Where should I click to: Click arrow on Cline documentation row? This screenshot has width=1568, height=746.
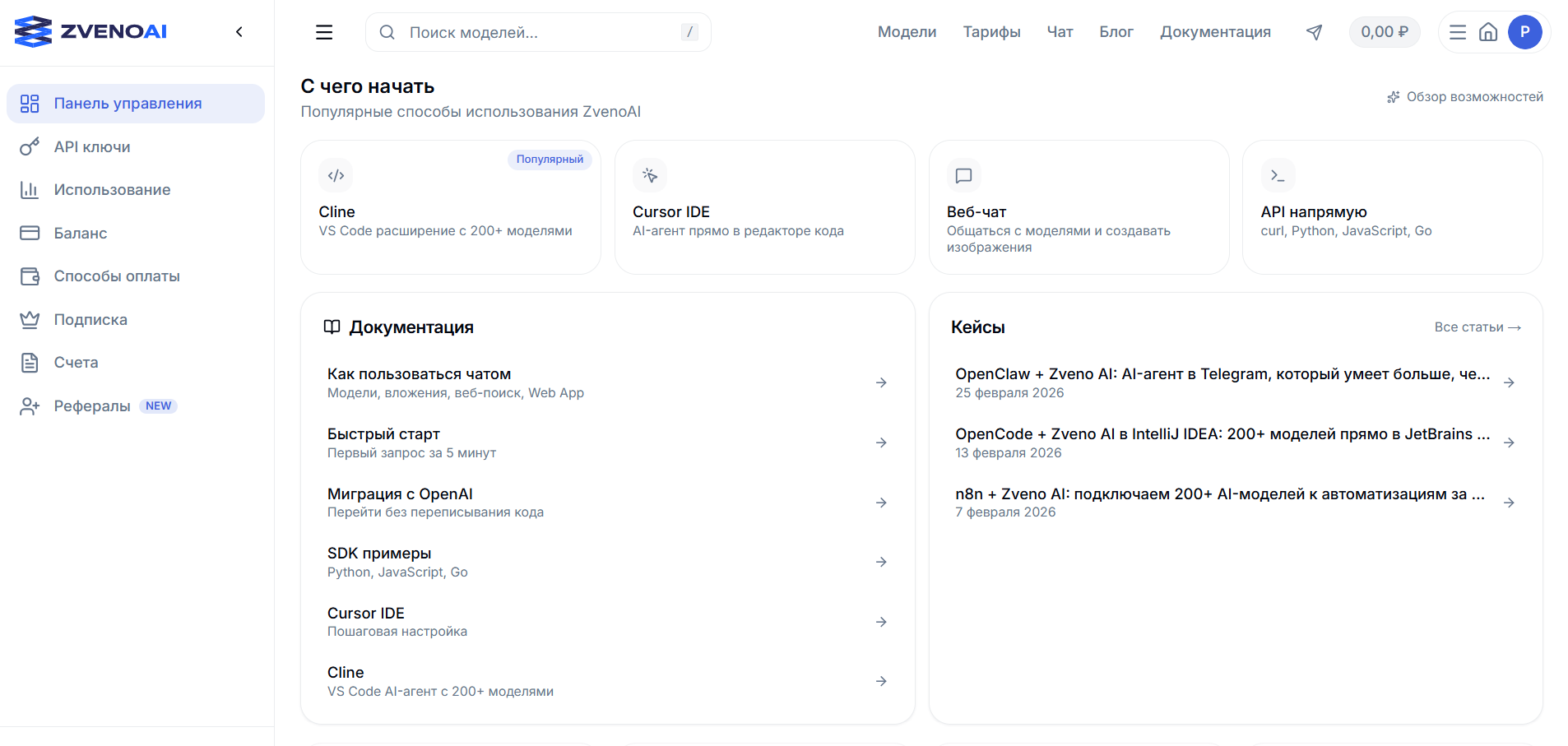click(x=881, y=681)
